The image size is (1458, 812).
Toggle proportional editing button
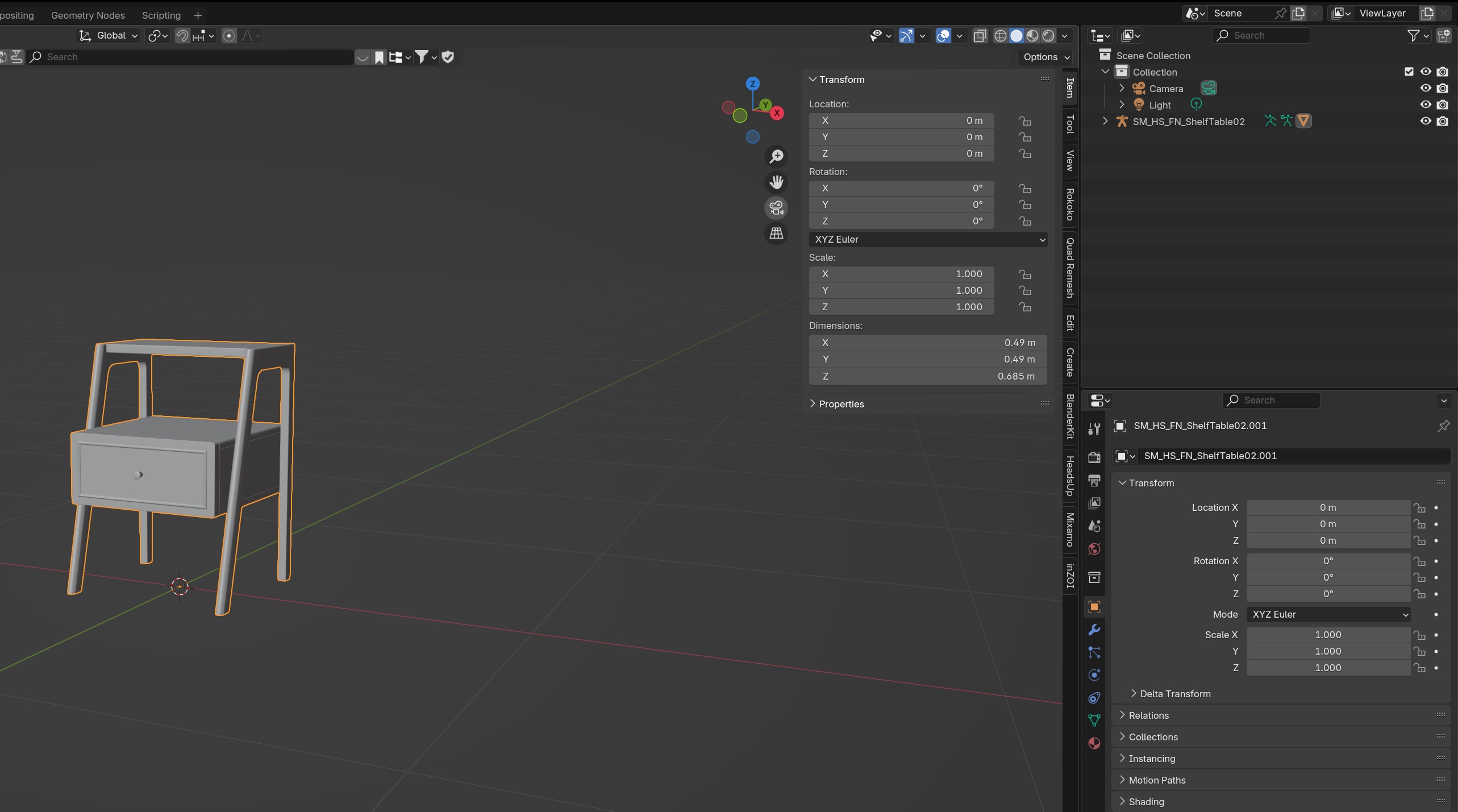coord(229,36)
